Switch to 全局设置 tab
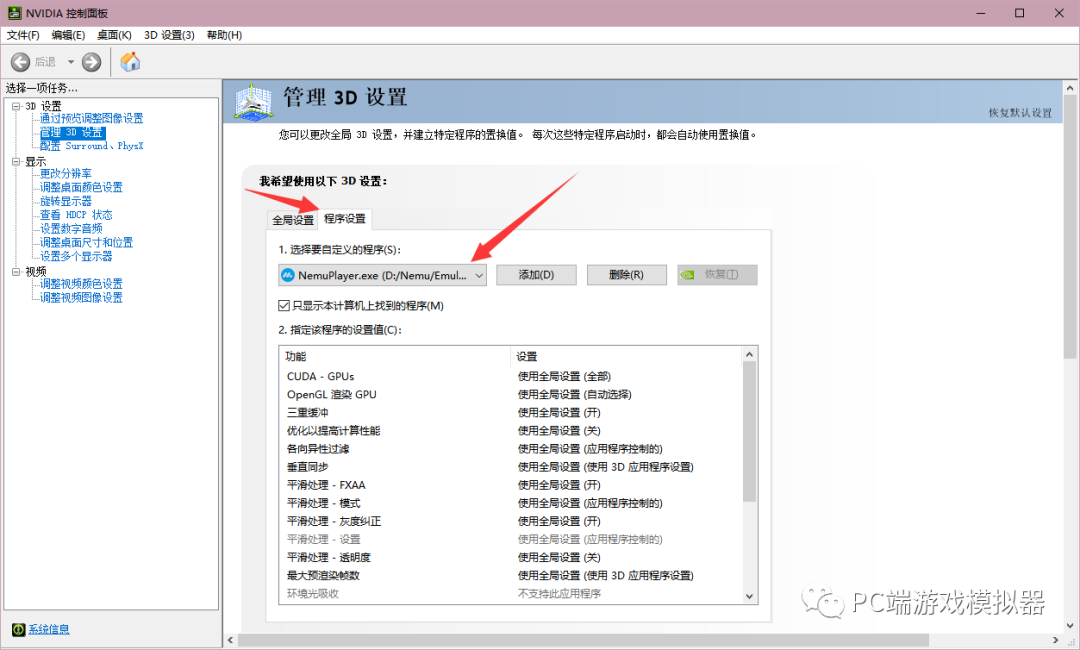1080x650 pixels. [293, 220]
